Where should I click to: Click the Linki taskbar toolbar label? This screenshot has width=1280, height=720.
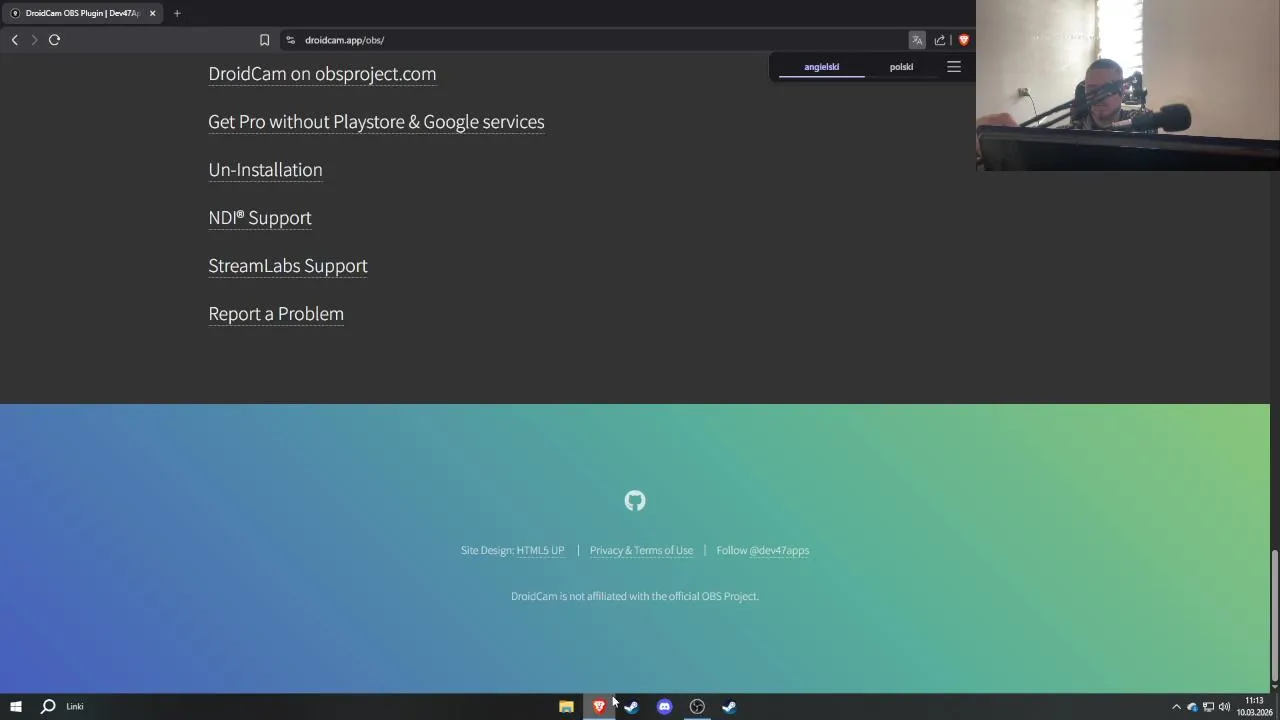pyautogui.click(x=75, y=706)
